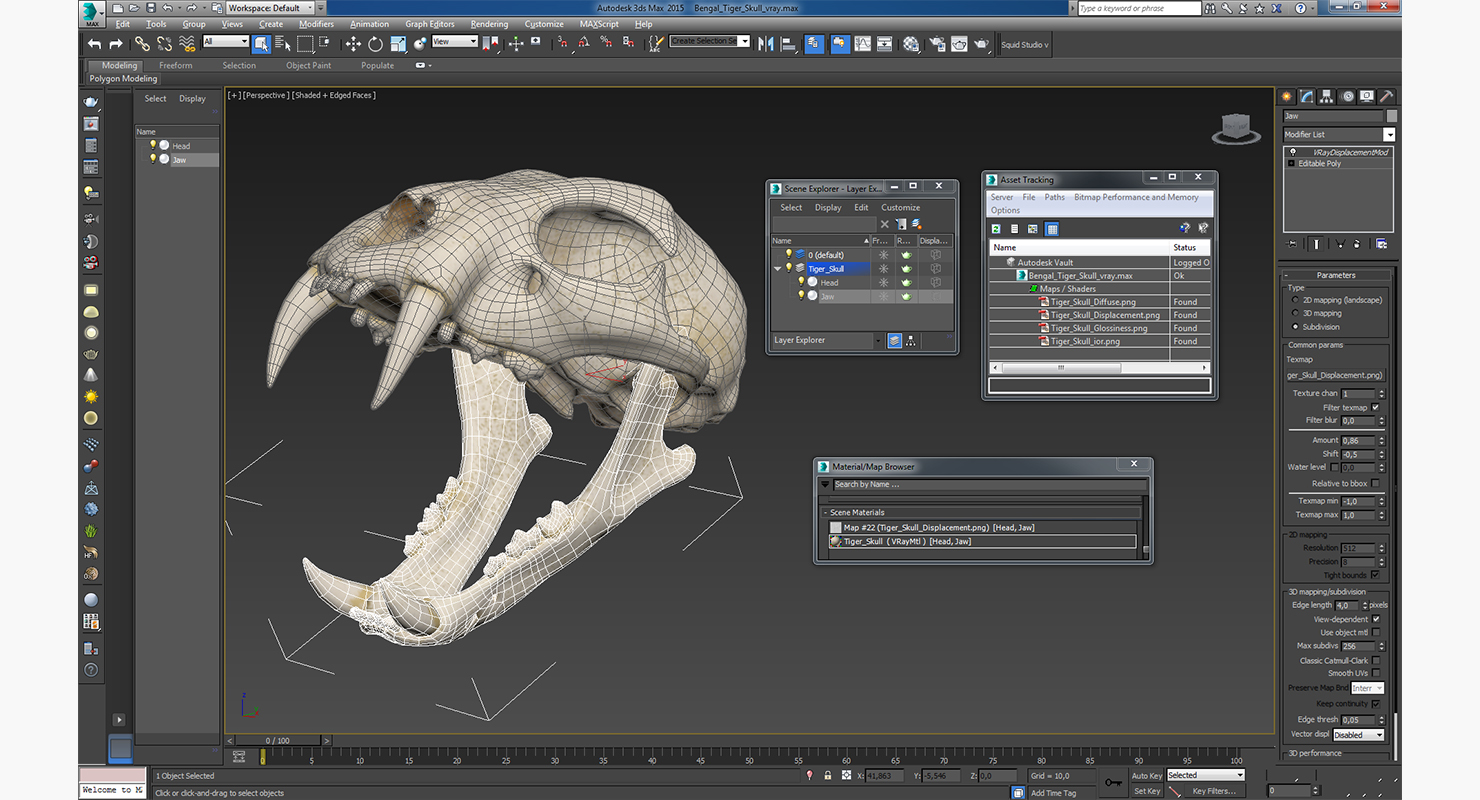Screen dimensions: 1480x800
Task: Toggle the Filter texmap checkbox
Action: tap(1376, 407)
